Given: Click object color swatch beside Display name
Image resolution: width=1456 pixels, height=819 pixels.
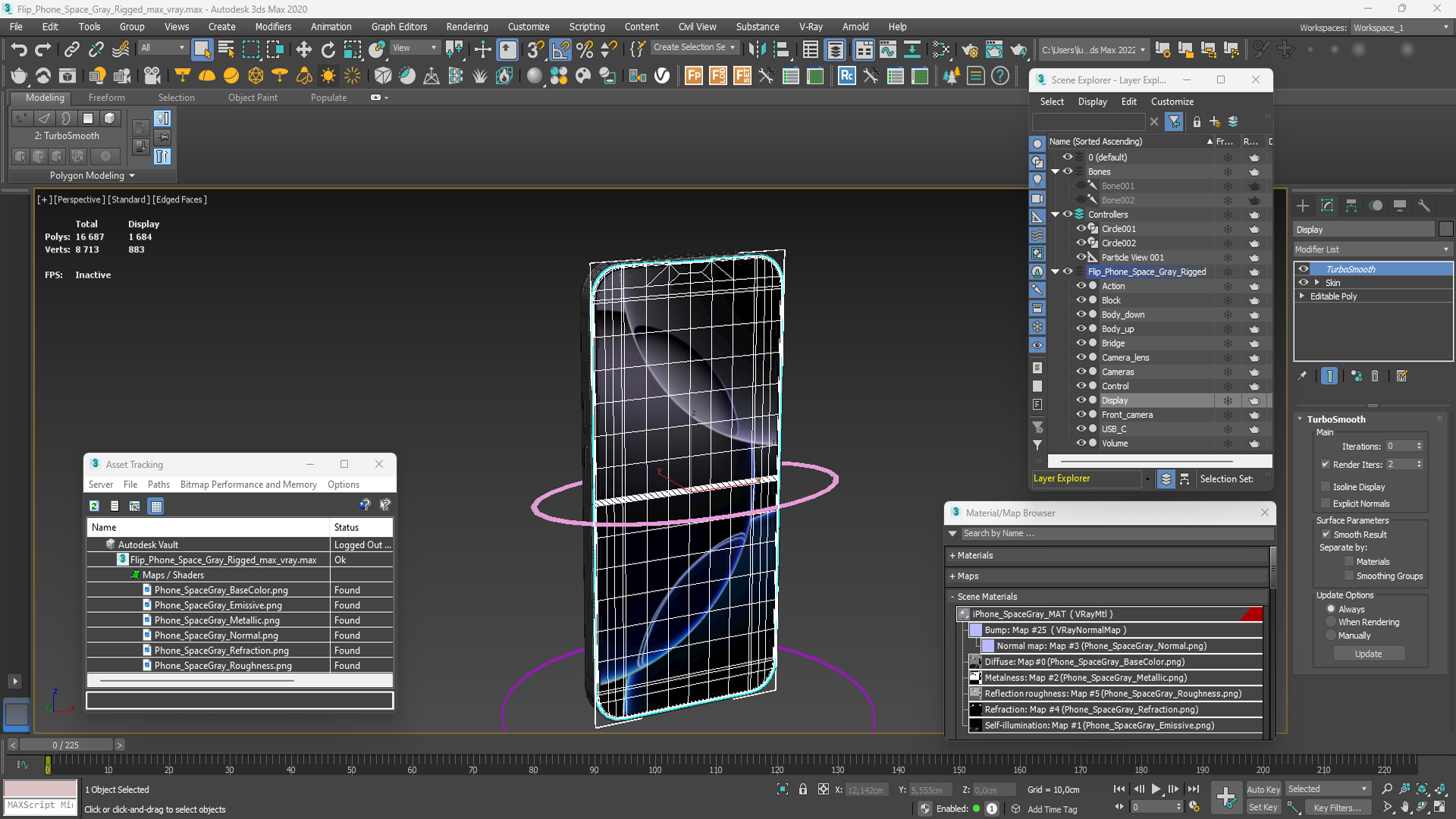Looking at the screenshot, I should click(1445, 229).
